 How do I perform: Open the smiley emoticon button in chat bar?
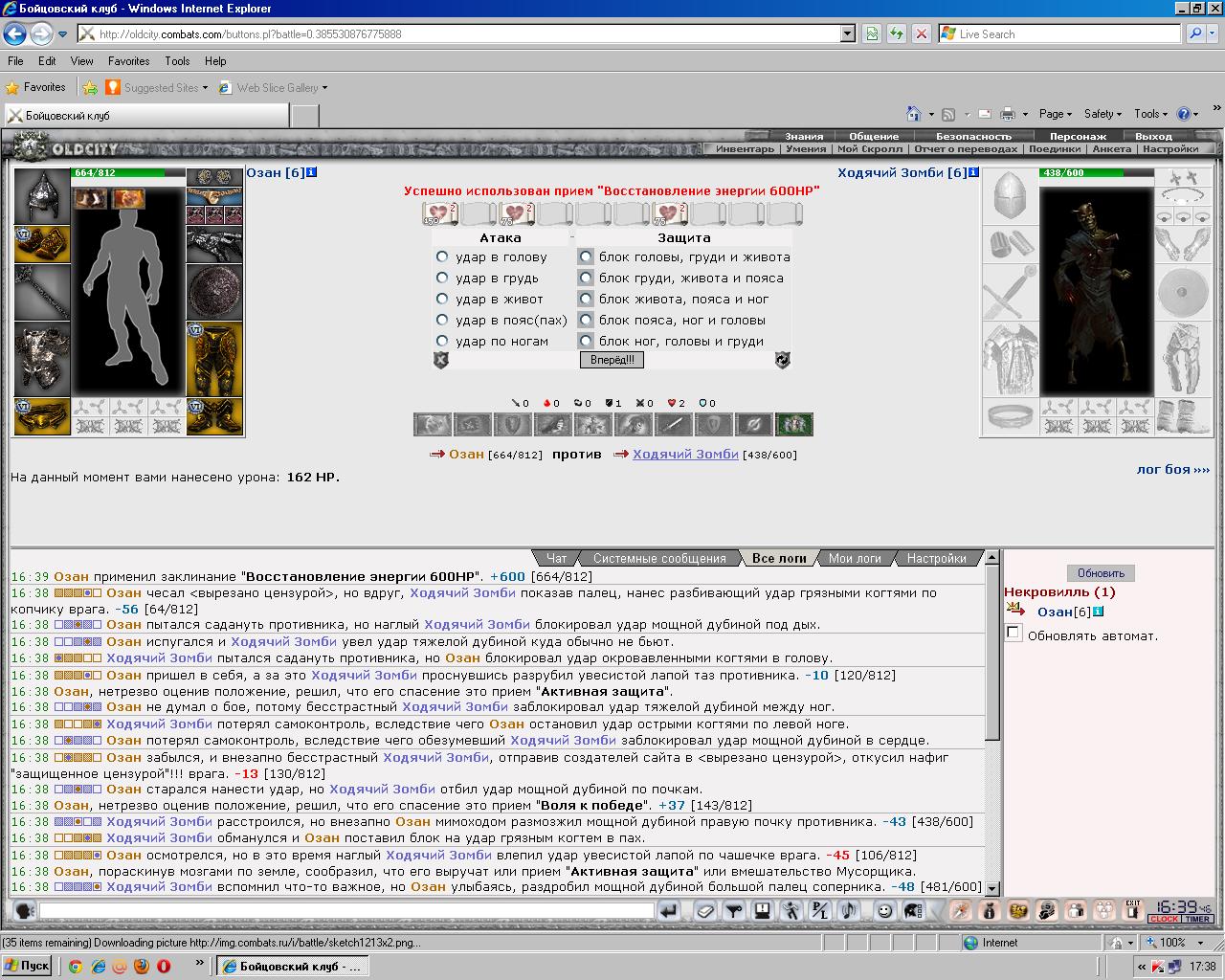[885, 910]
